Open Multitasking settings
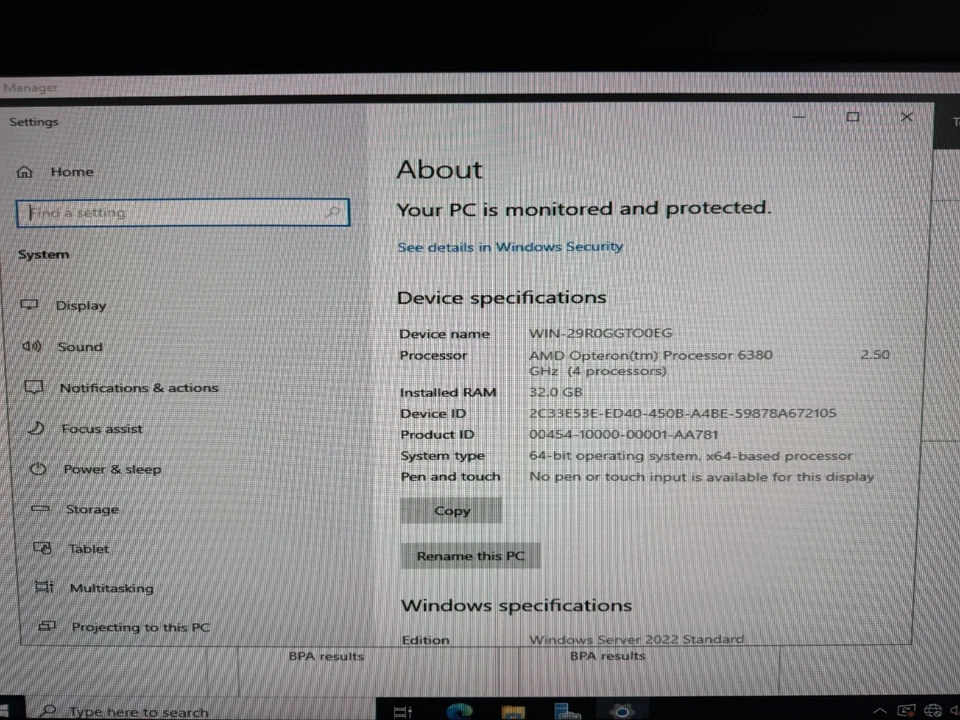 coord(111,588)
